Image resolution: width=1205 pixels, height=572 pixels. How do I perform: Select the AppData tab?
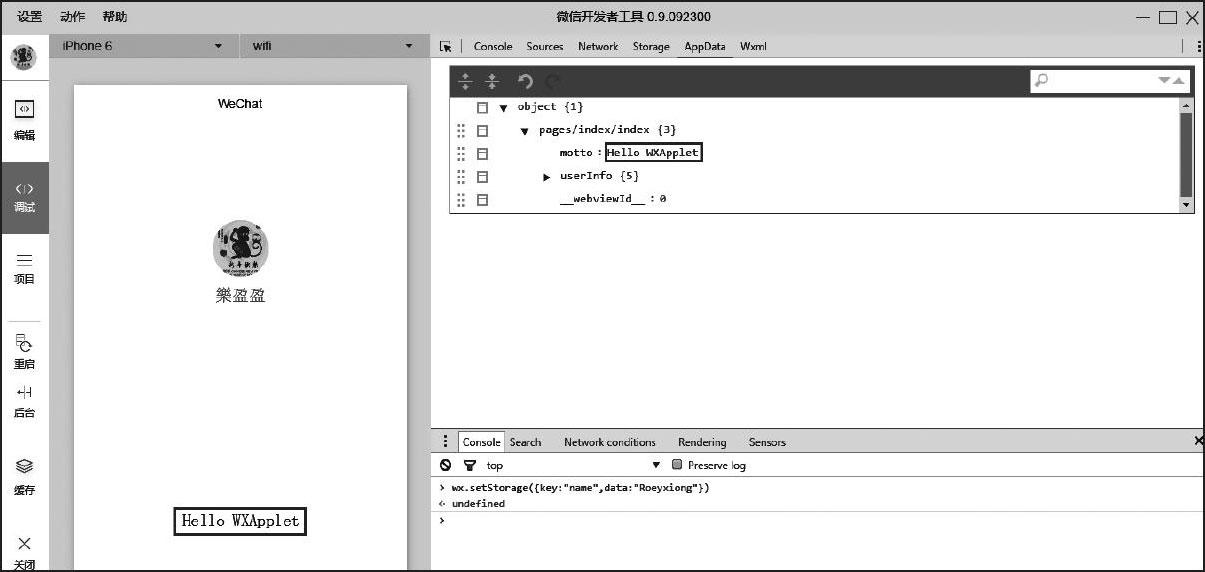pyautogui.click(x=705, y=46)
